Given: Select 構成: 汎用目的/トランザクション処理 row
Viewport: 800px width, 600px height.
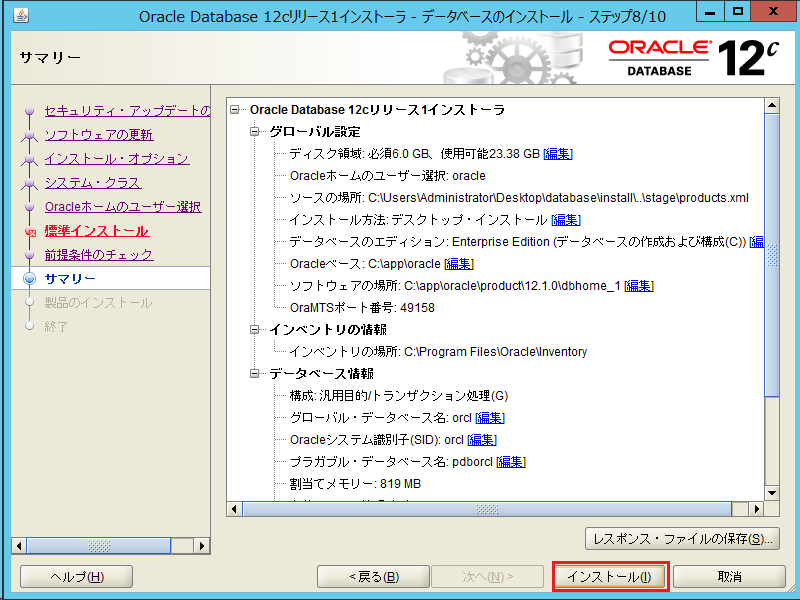Looking at the screenshot, I should click(399, 395).
